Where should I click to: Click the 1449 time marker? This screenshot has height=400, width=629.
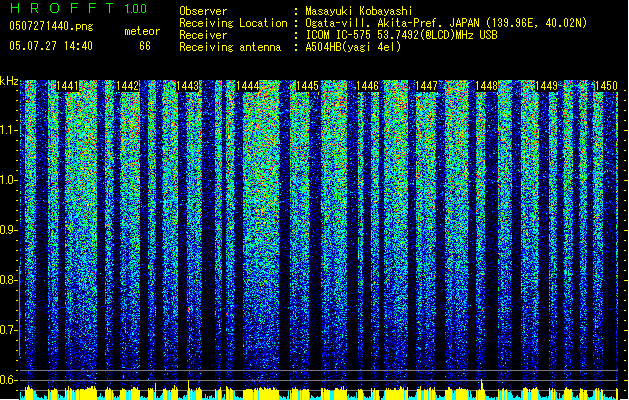click(546, 86)
